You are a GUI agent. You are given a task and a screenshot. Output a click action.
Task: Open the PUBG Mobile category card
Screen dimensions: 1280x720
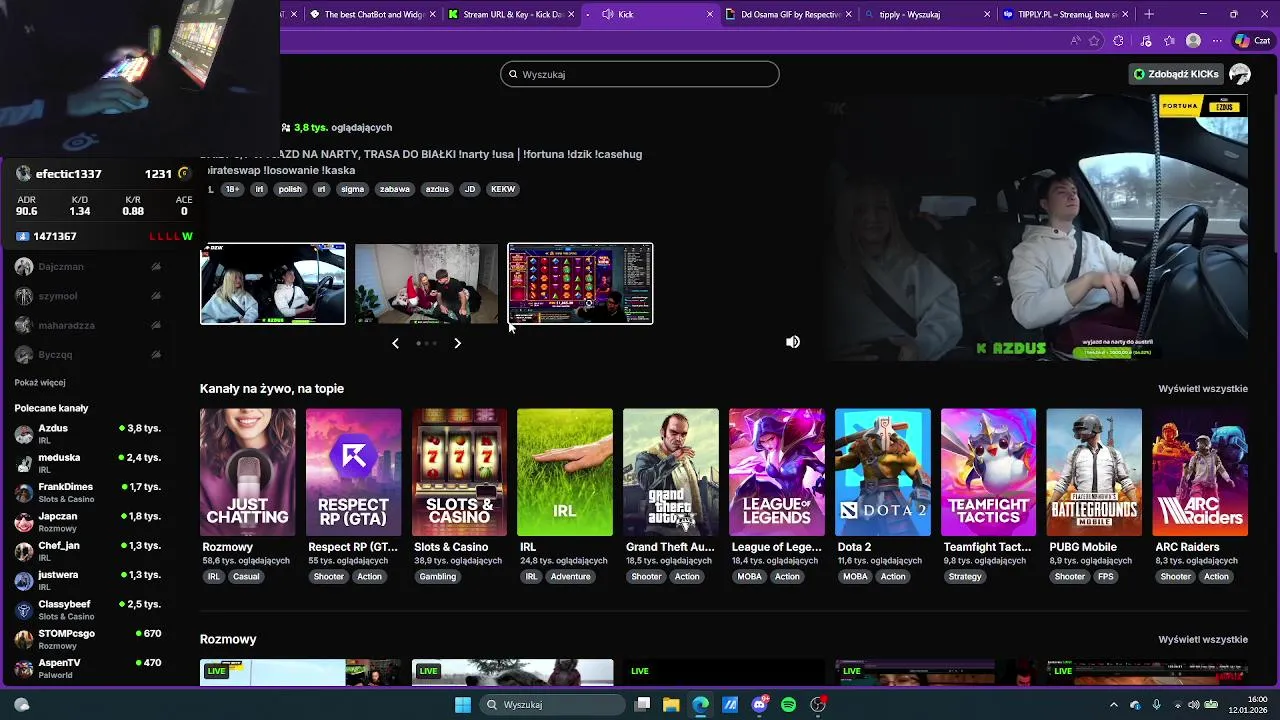(x=1094, y=472)
